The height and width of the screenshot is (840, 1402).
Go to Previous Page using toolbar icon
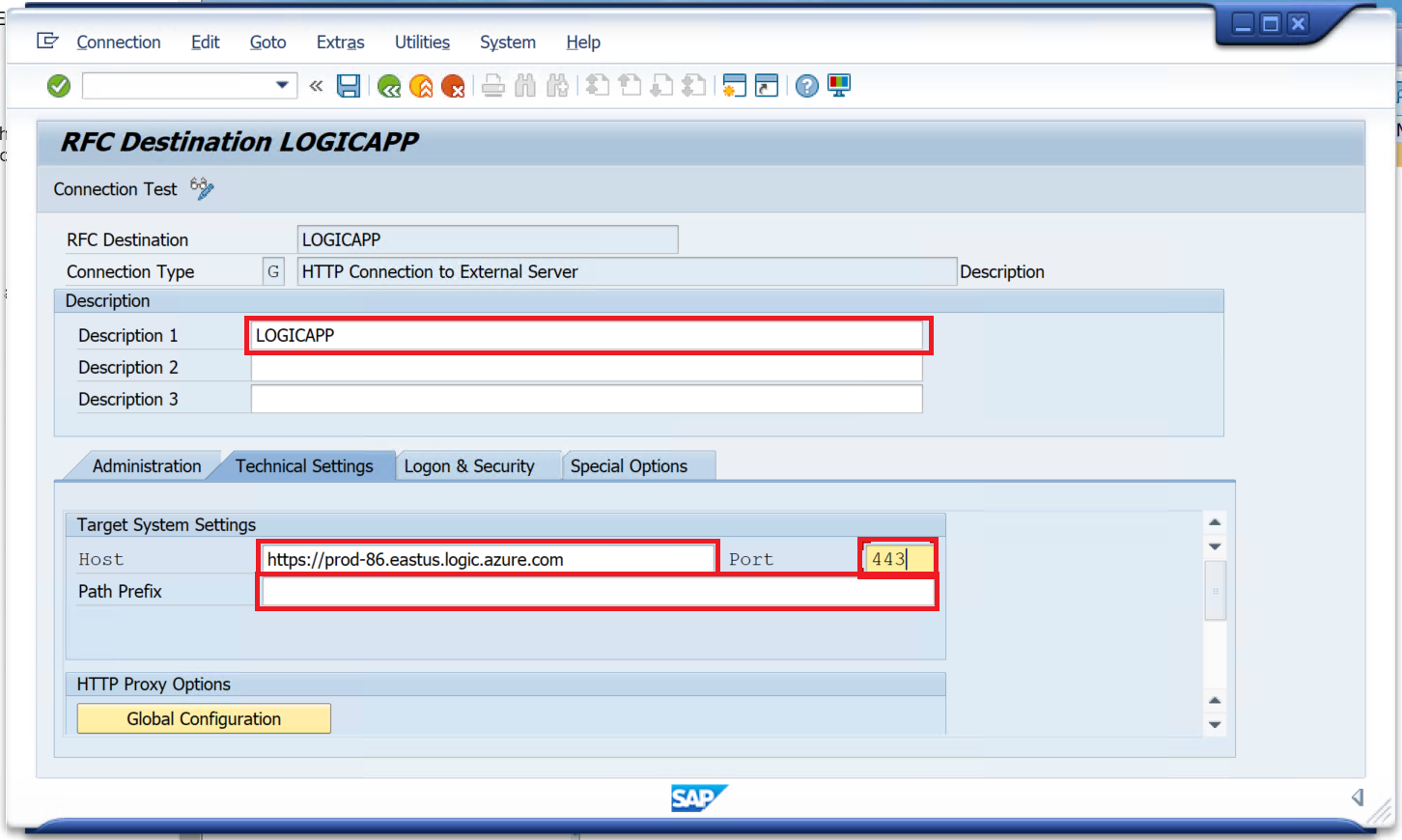pyautogui.click(x=630, y=86)
